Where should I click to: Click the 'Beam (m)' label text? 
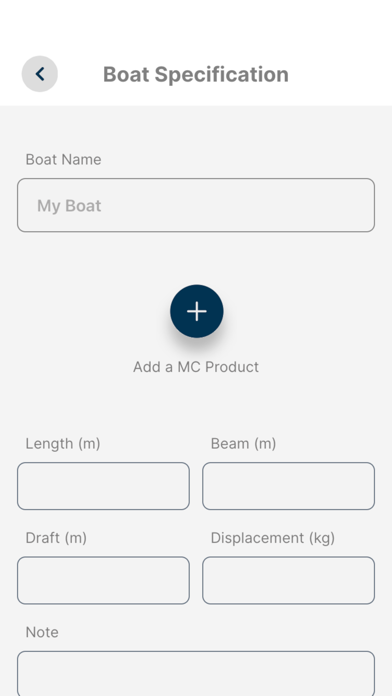243,443
